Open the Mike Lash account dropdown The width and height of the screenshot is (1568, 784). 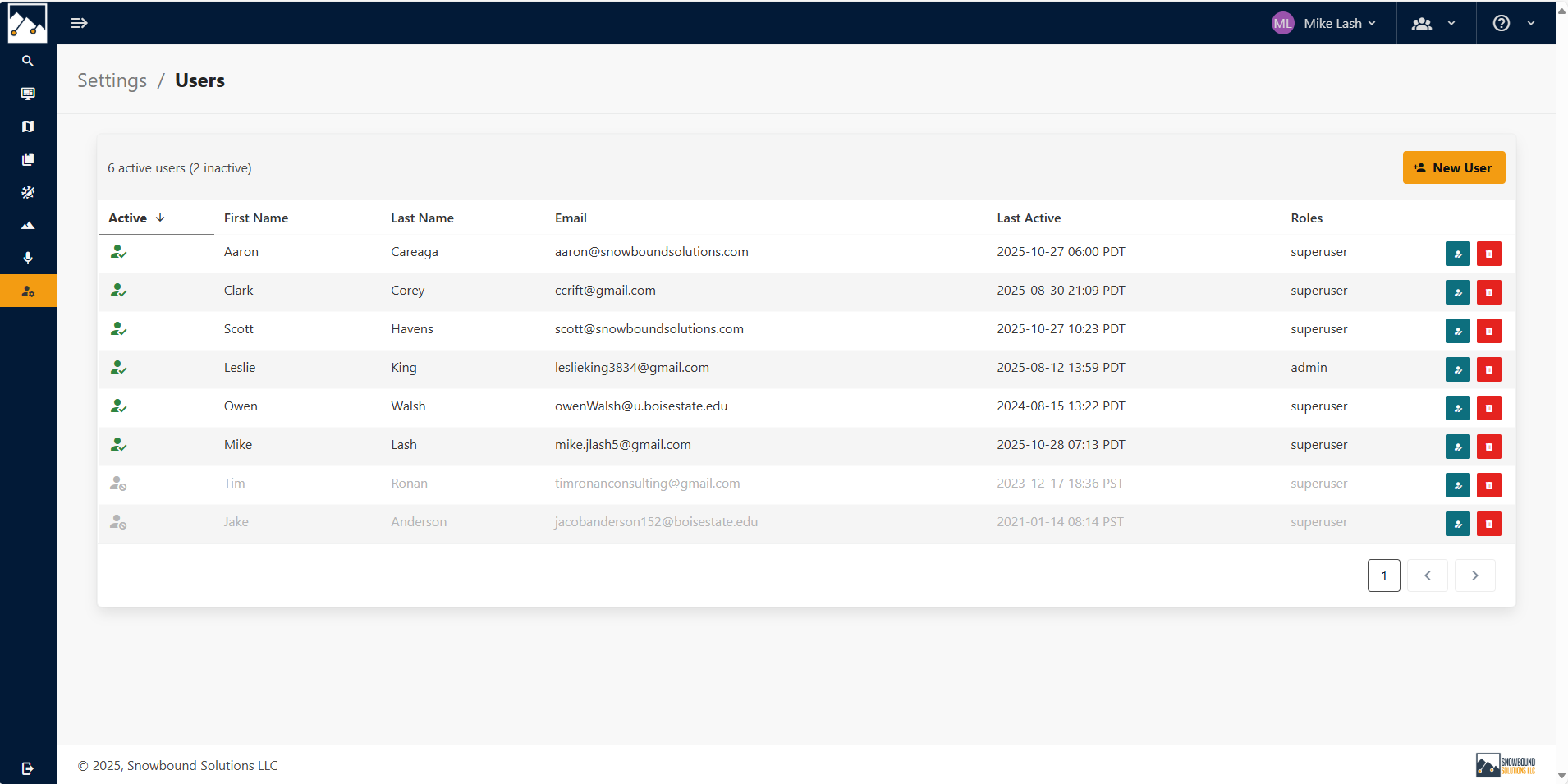(1323, 23)
